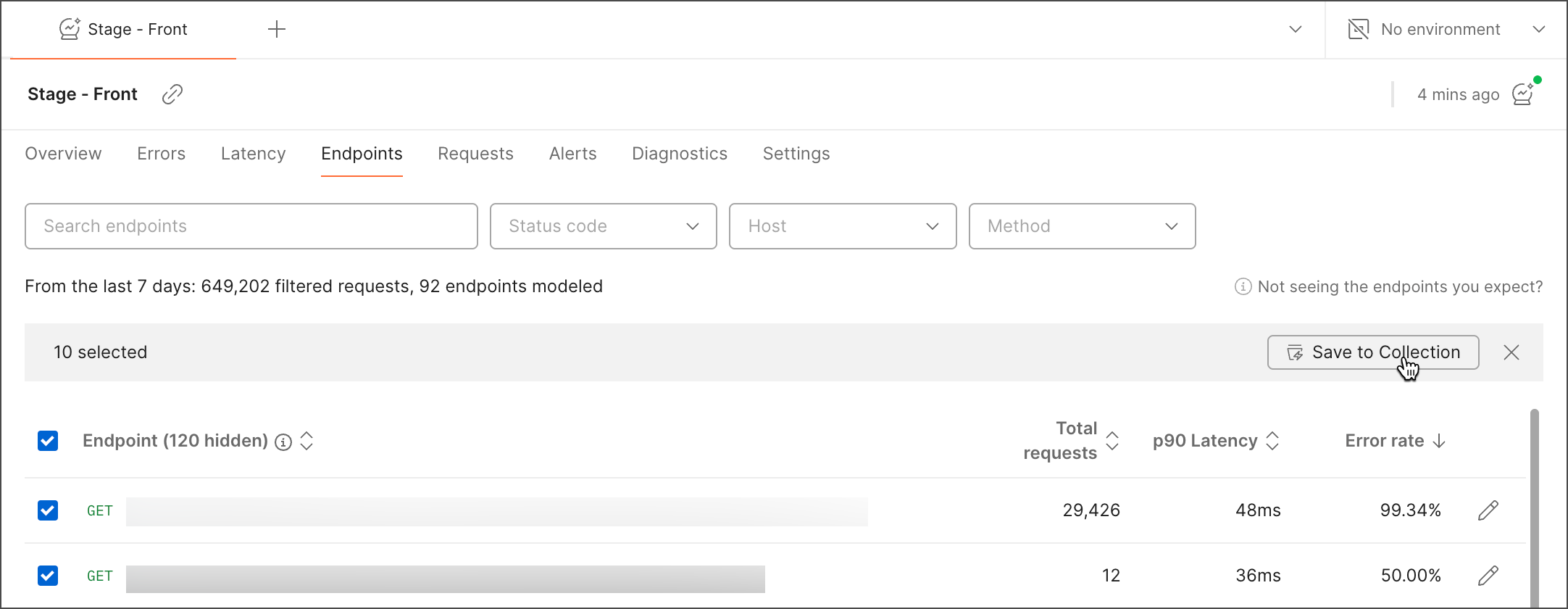
Task: Click the 99.34% error rate value
Action: click(1410, 510)
